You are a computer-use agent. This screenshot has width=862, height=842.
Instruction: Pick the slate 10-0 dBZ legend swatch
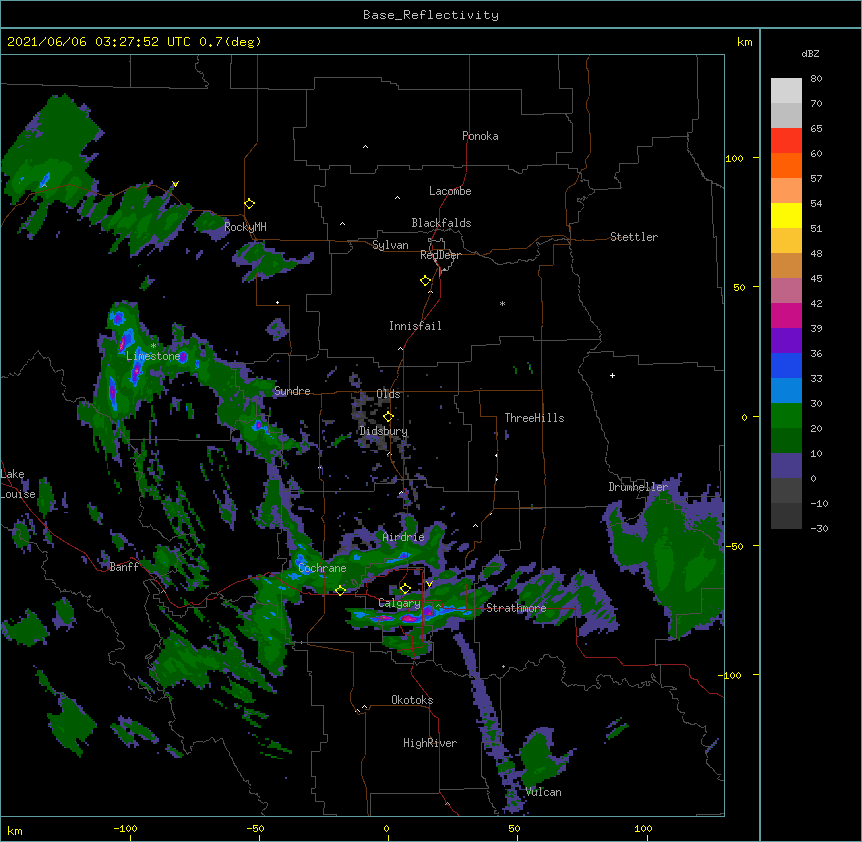[x=786, y=466]
